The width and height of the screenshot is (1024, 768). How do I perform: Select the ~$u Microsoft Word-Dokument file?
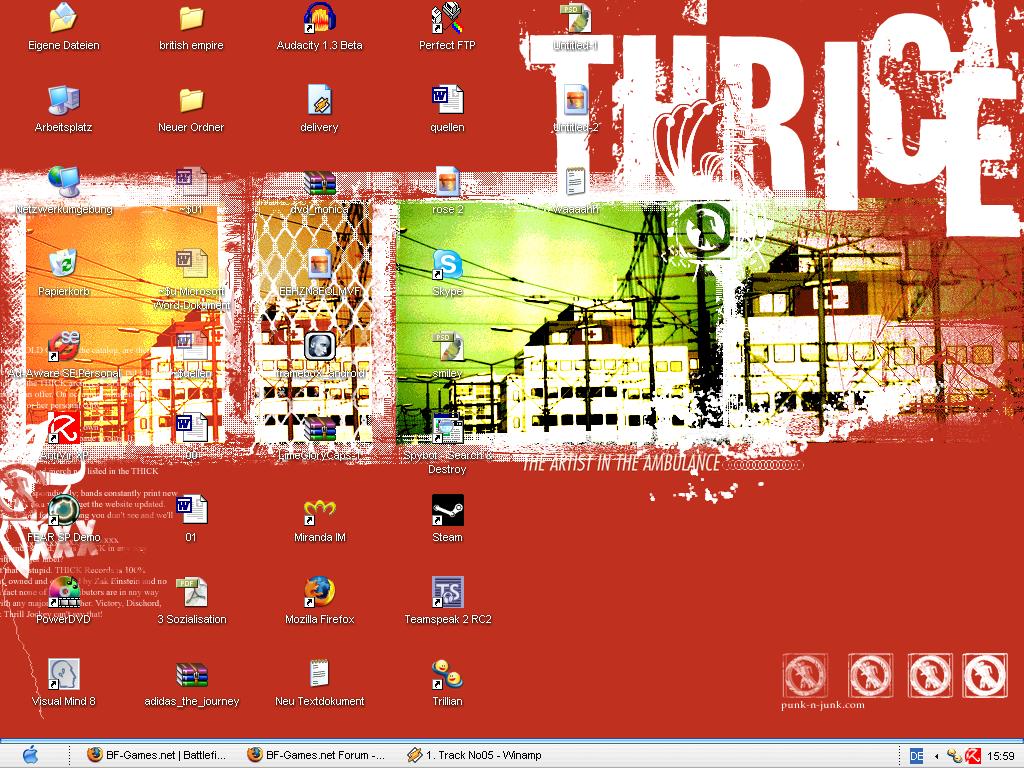point(191,264)
